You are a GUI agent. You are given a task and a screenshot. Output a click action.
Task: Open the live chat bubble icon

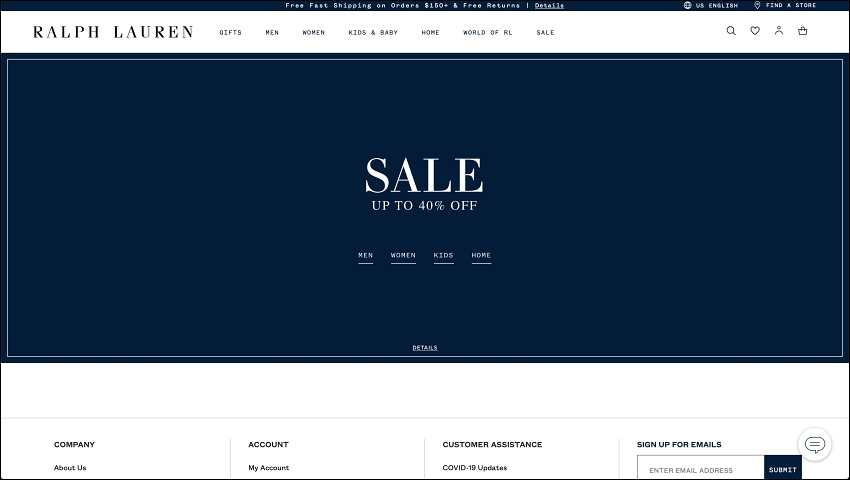point(814,445)
